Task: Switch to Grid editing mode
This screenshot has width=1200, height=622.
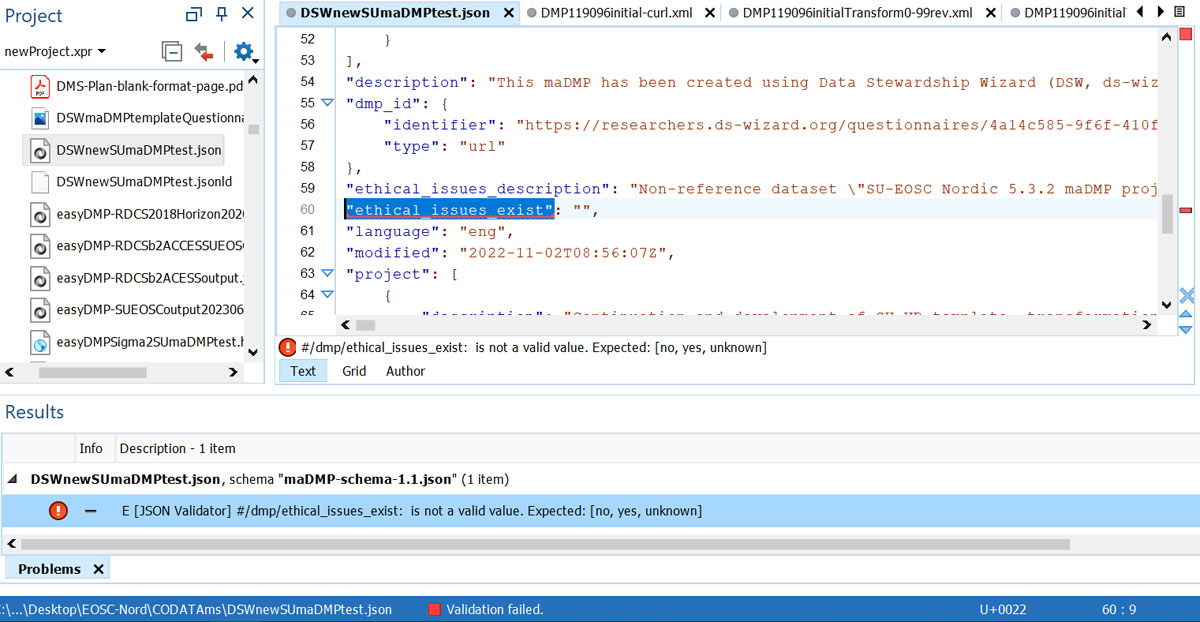Action: point(354,371)
